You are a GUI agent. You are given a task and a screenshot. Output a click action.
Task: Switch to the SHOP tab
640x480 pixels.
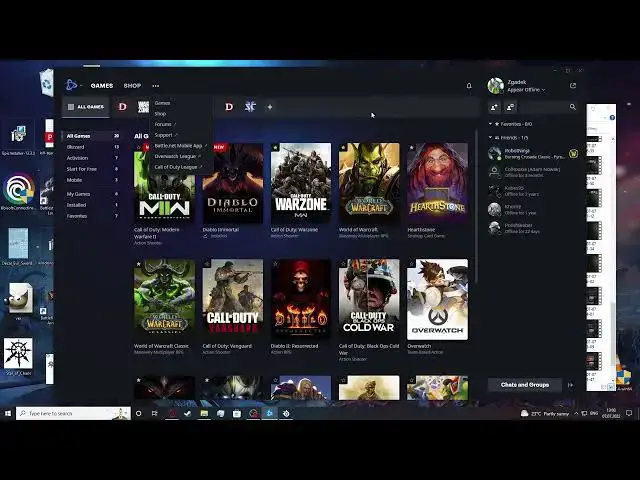tap(132, 86)
